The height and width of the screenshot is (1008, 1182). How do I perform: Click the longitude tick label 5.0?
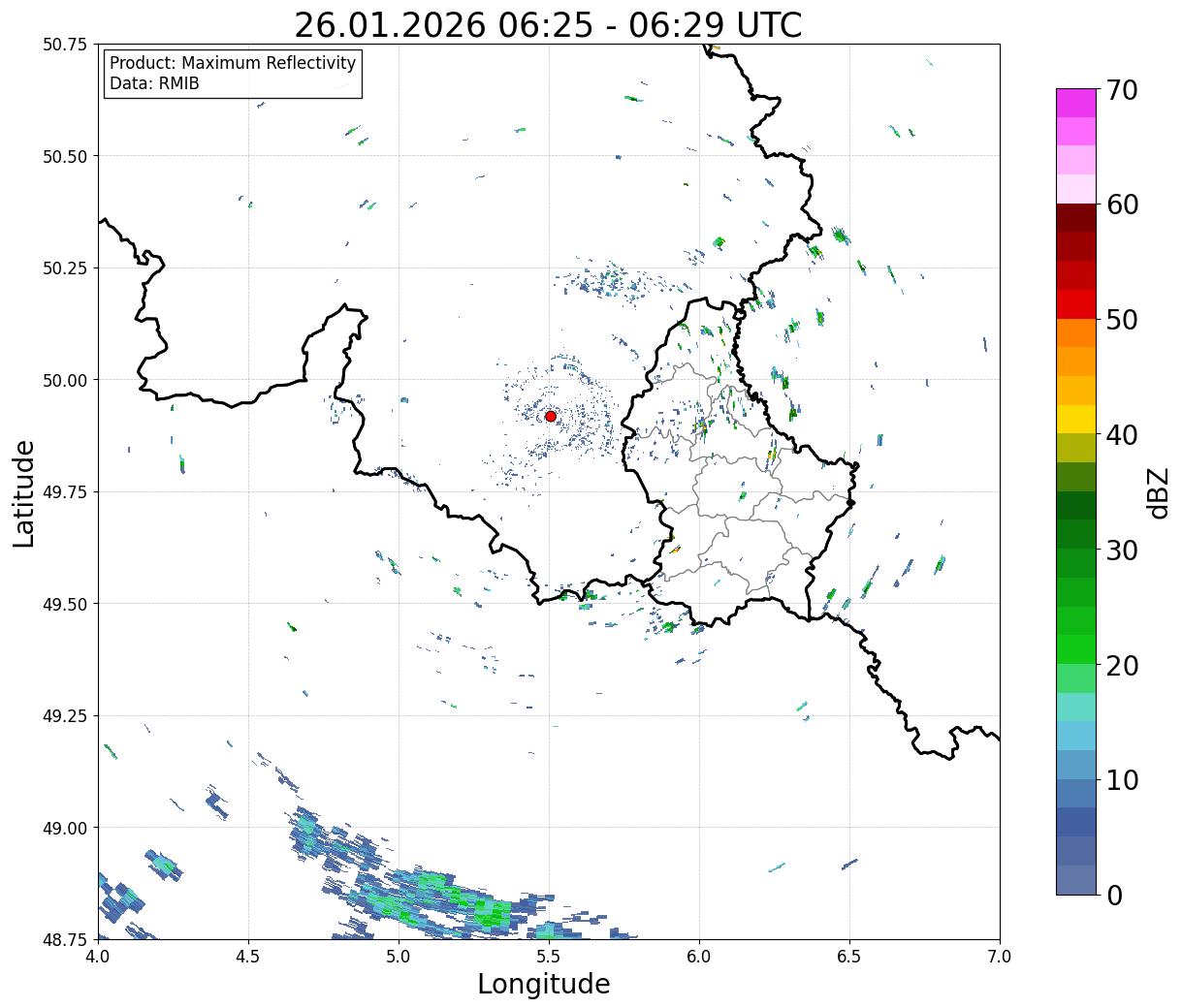coord(399,956)
